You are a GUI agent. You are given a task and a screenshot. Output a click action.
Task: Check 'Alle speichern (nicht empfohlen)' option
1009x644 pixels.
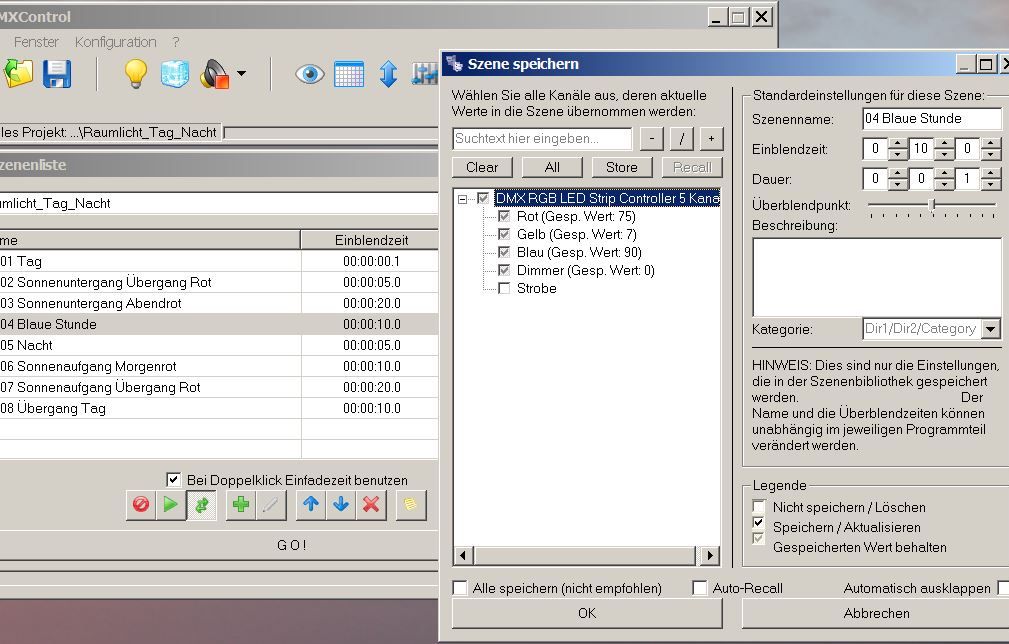460,588
